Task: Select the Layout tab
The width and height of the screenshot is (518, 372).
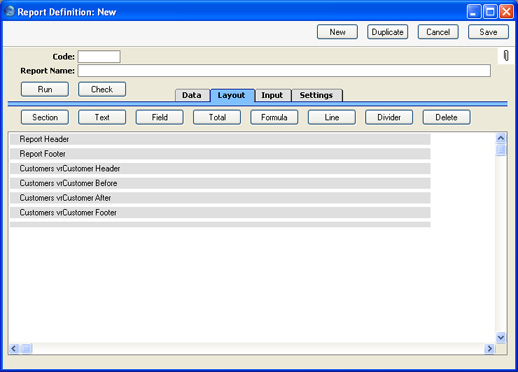Action: pos(232,95)
